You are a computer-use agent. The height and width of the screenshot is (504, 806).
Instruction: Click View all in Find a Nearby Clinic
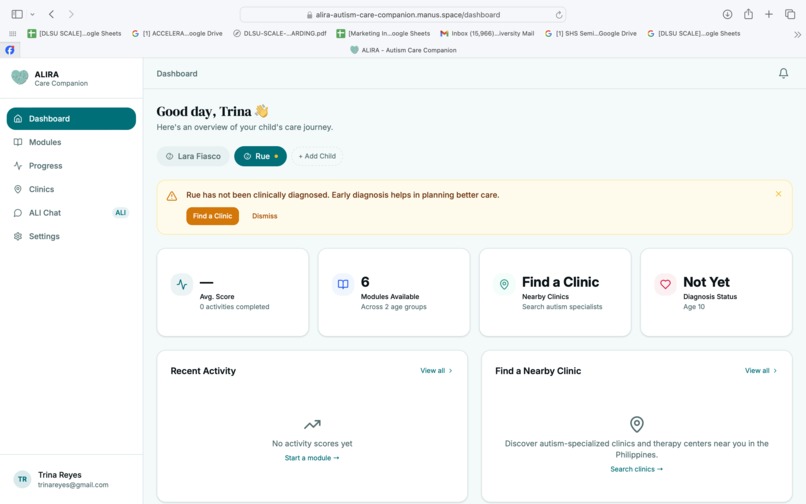click(761, 370)
